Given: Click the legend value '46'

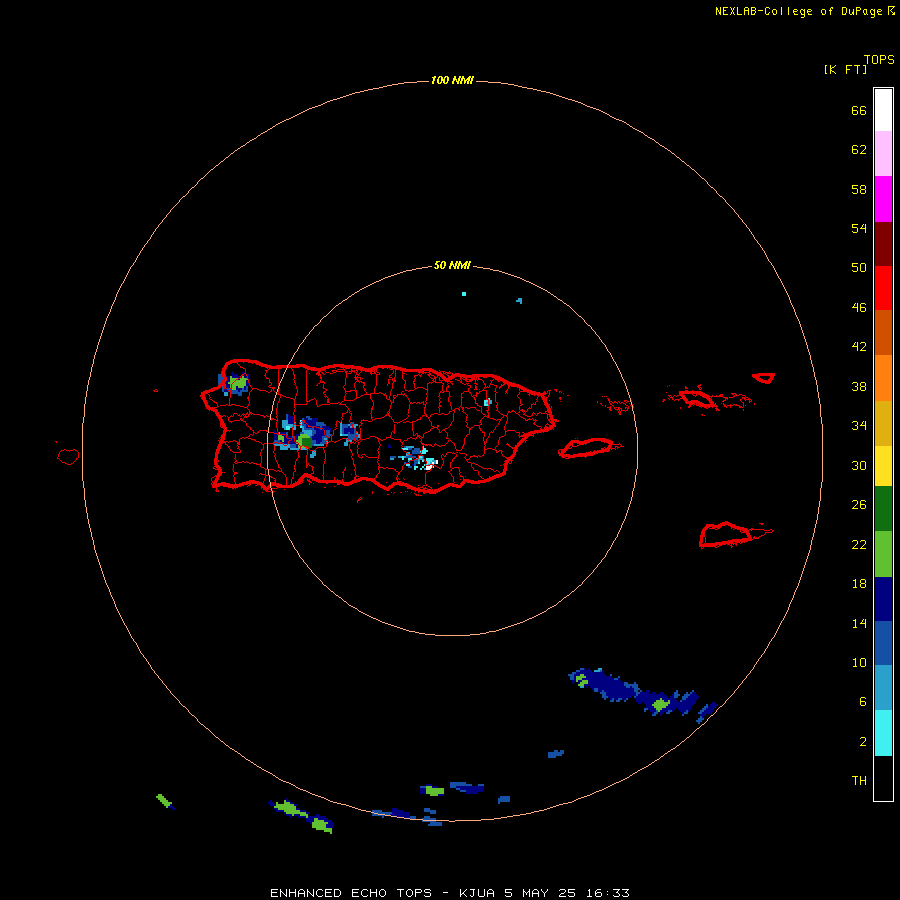Looking at the screenshot, I should pyautogui.click(x=859, y=308).
